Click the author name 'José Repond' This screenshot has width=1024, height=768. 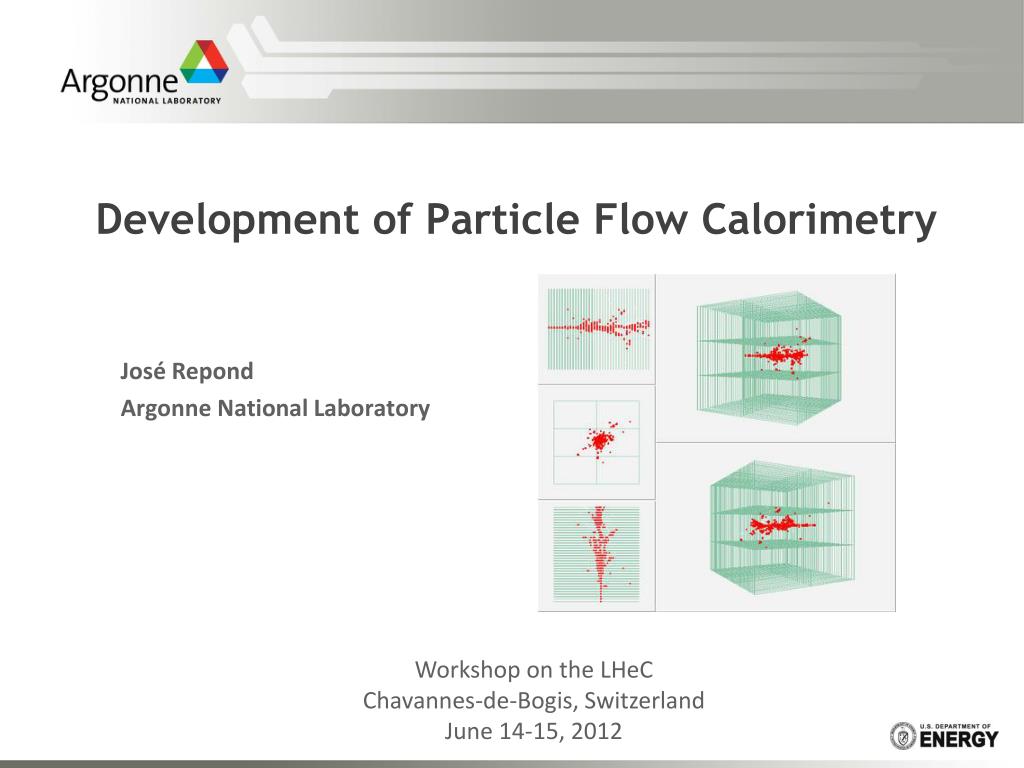pos(187,371)
